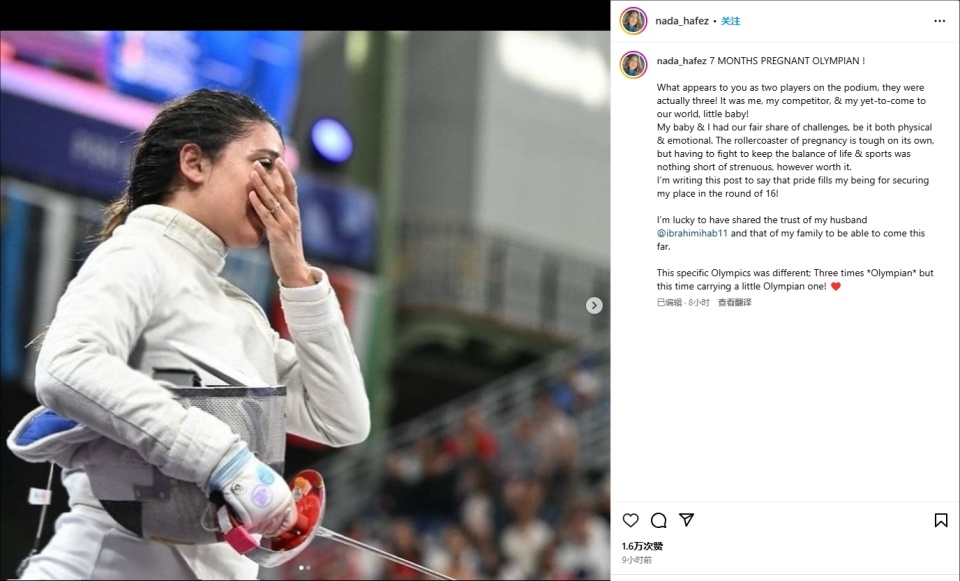Follow nada_hafez with the 关注 button

pyautogui.click(x=730, y=21)
